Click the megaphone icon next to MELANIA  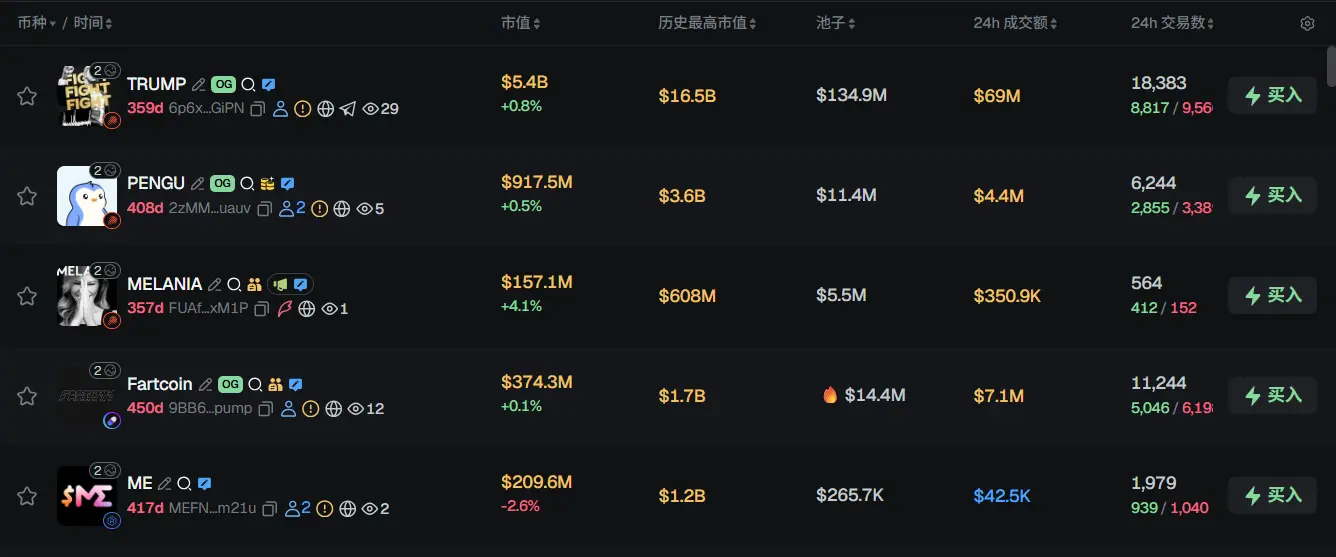click(280, 285)
